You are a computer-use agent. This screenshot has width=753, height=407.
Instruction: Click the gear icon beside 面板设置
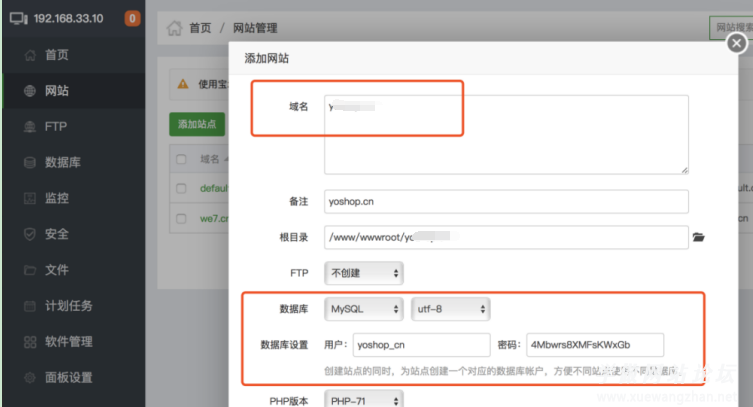click(x=29, y=378)
